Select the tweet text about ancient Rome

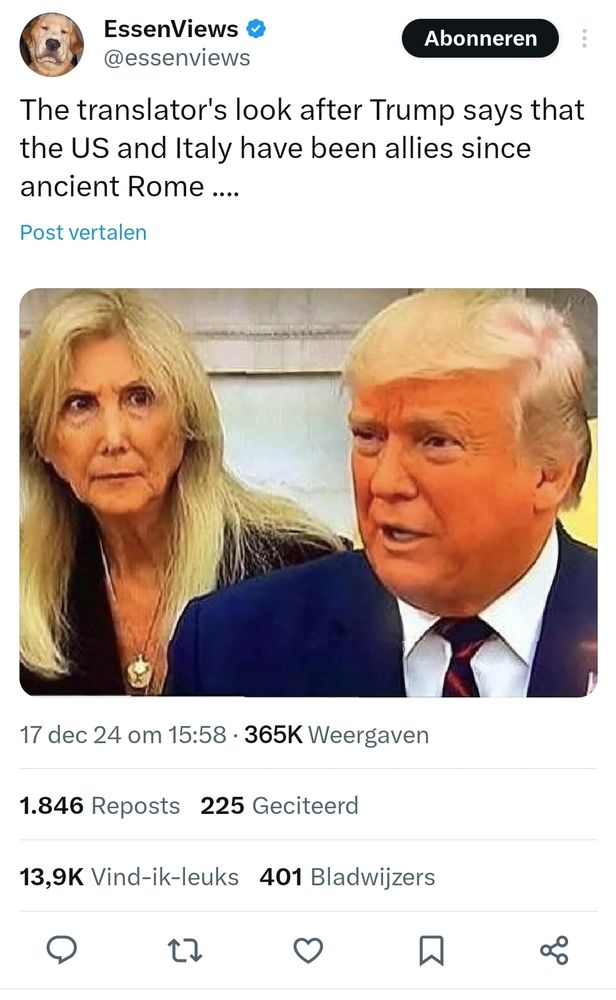tap(302, 148)
